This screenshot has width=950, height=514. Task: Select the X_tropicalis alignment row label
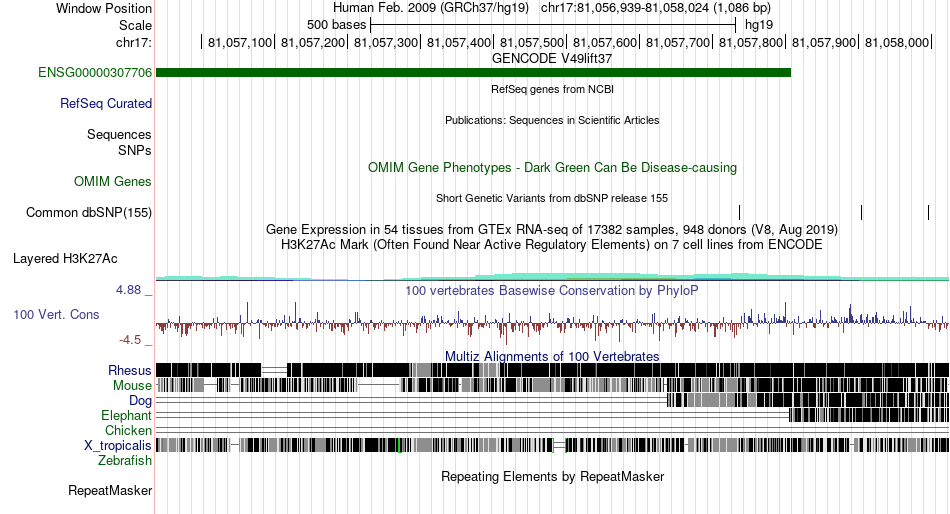(x=118, y=446)
